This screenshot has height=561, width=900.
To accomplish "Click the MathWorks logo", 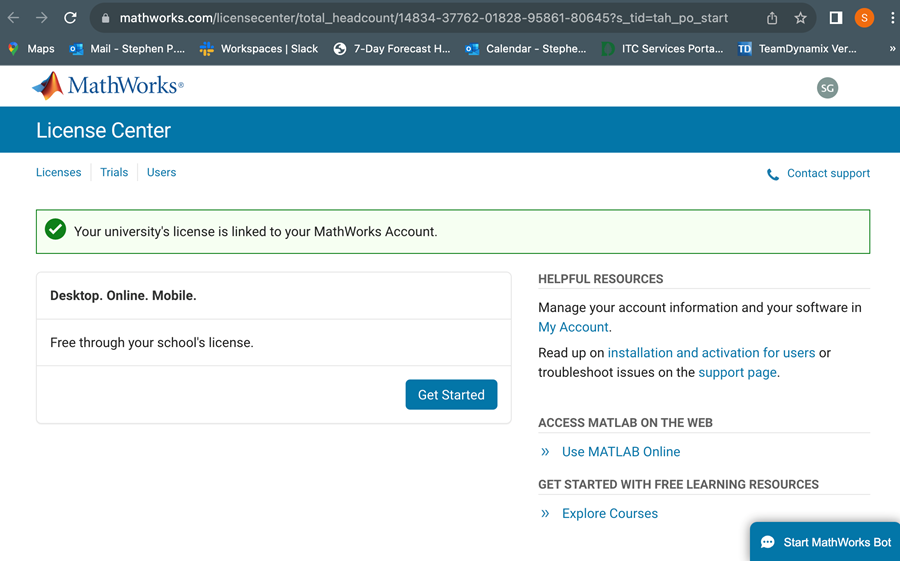I will [108, 86].
